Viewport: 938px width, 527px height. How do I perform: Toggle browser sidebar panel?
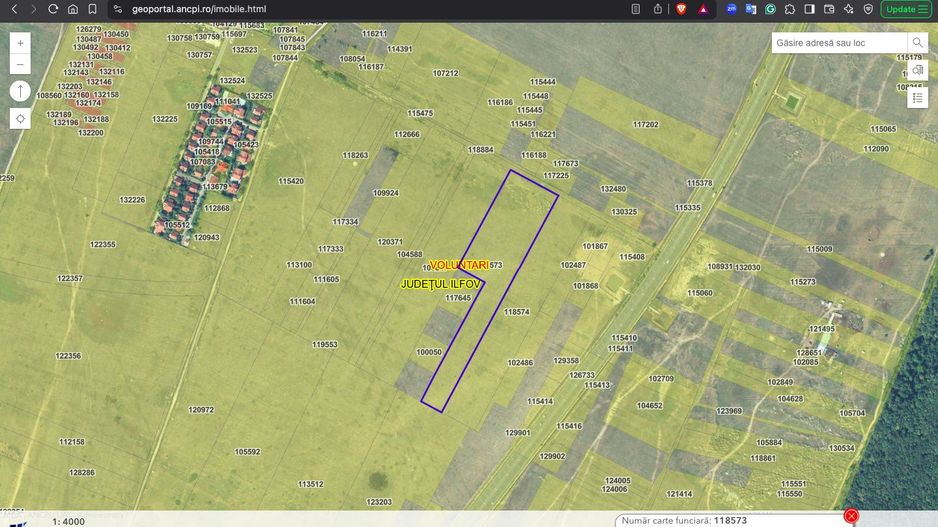click(809, 9)
